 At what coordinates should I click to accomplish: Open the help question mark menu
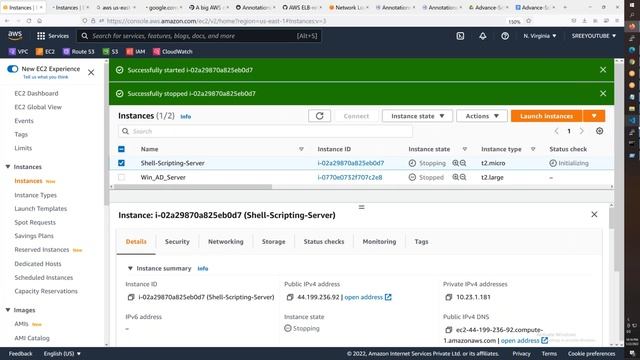[505, 36]
